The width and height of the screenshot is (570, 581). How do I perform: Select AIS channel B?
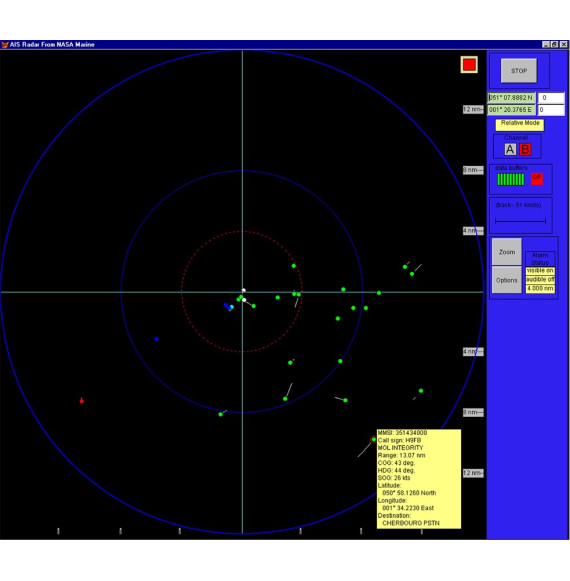(525, 149)
